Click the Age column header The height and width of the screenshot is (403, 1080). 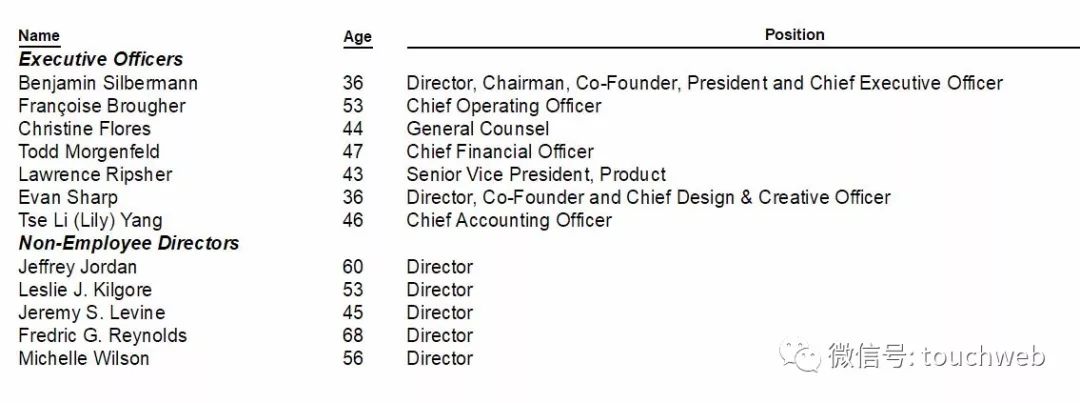(x=357, y=37)
